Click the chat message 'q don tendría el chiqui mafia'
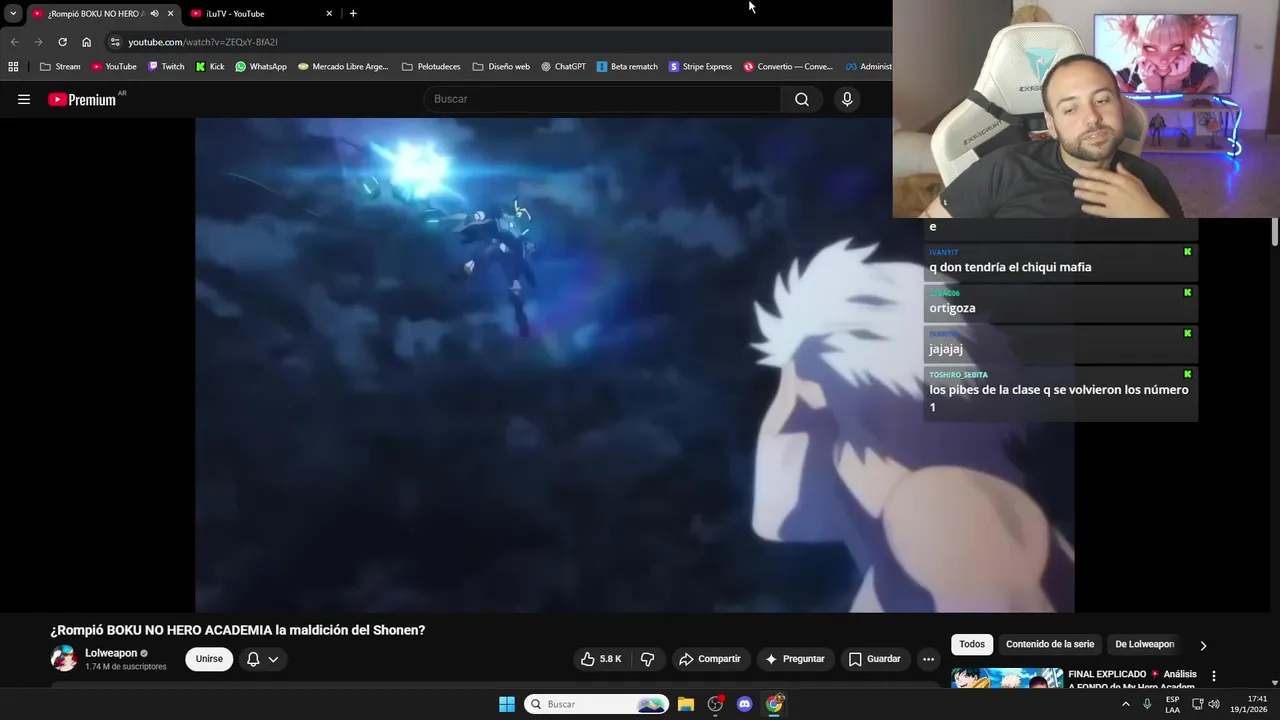The width and height of the screenshot is (1280, 720). click(x=1010, y=267)
